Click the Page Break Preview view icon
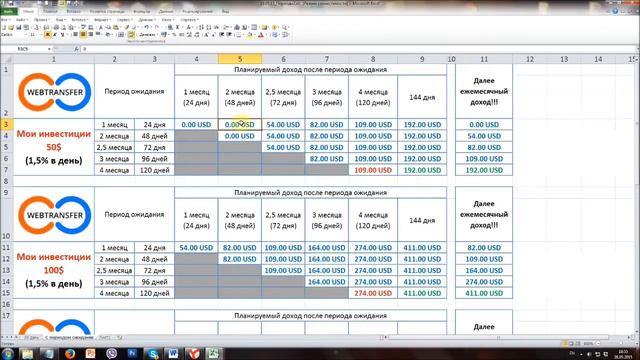This screenshot has height=360, width=640. [578, 343]
